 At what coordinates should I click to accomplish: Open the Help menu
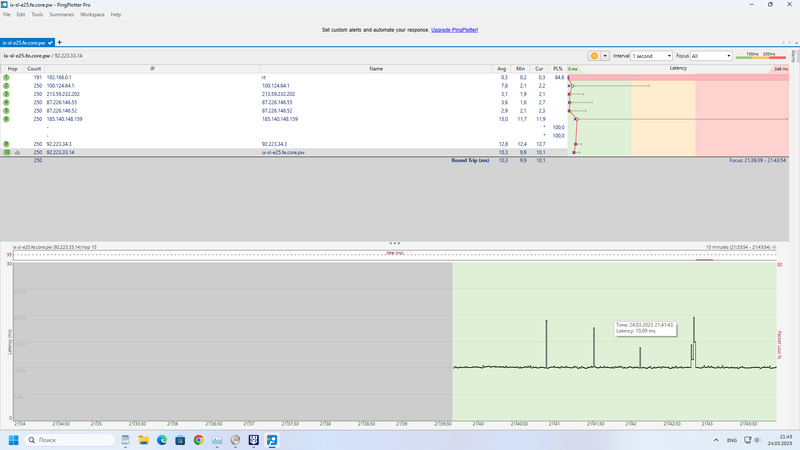[116, 15]
